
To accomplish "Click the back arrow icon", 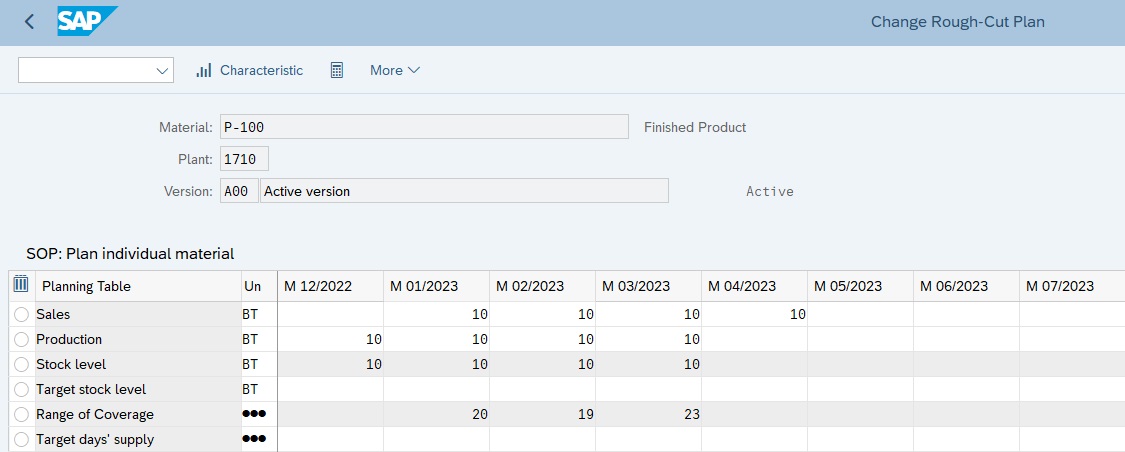I will point(29,22).
